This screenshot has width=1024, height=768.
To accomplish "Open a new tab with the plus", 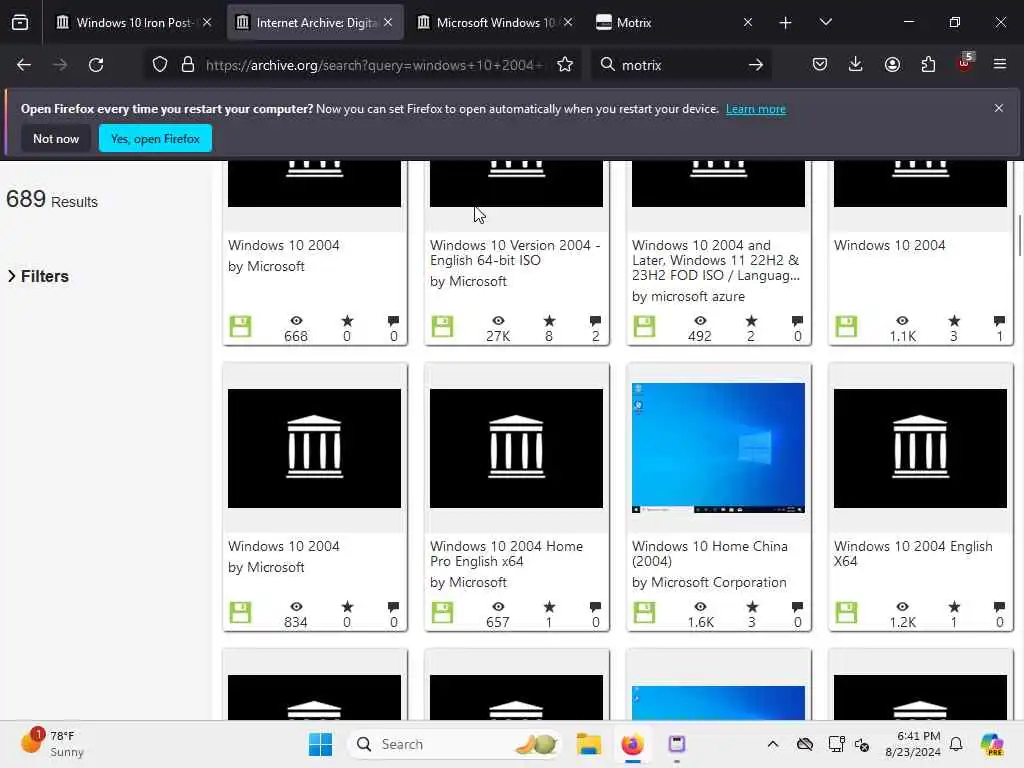I will point(785,23).
